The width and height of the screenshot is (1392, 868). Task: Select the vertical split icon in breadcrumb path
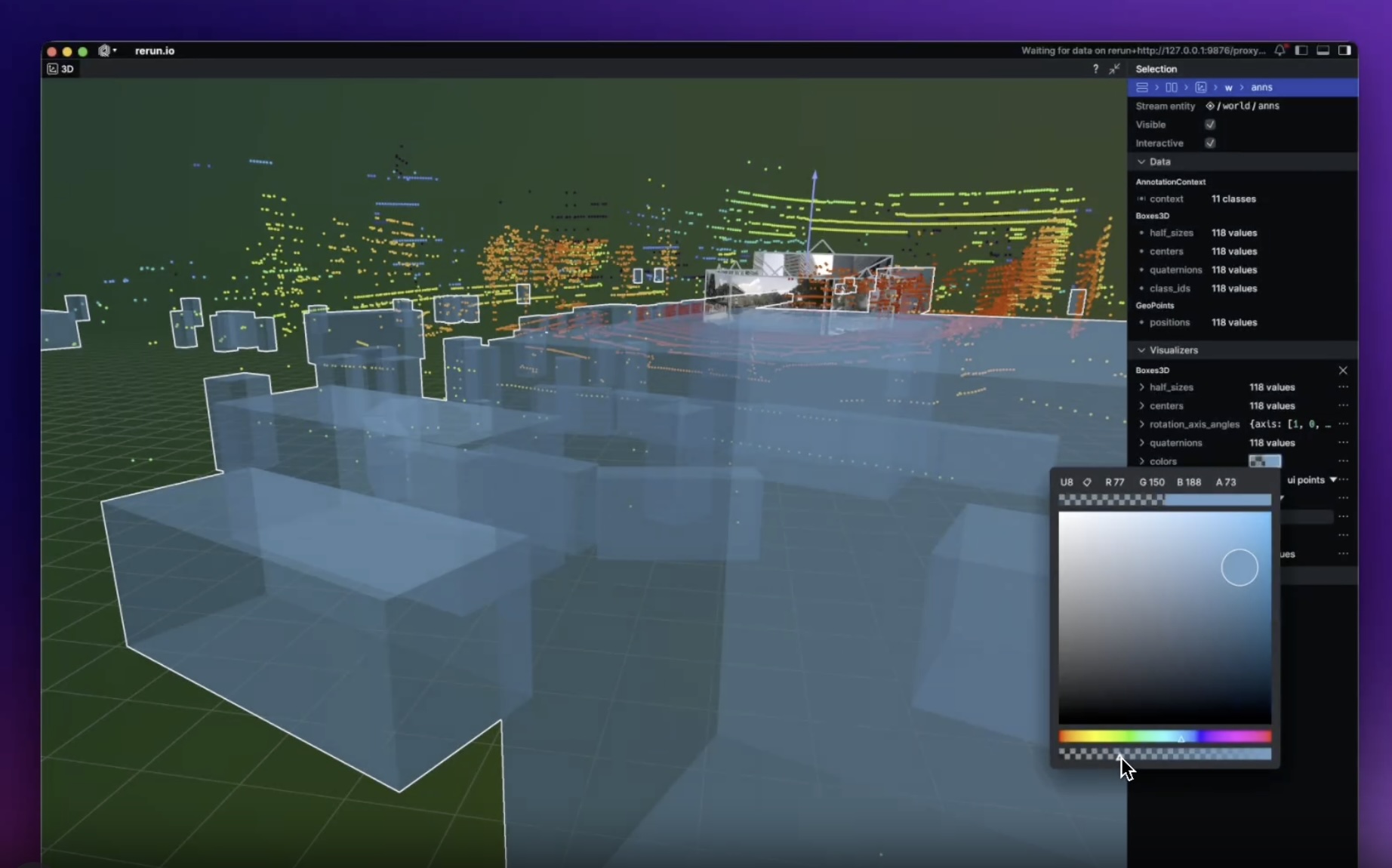click(x=1172, y=87)
